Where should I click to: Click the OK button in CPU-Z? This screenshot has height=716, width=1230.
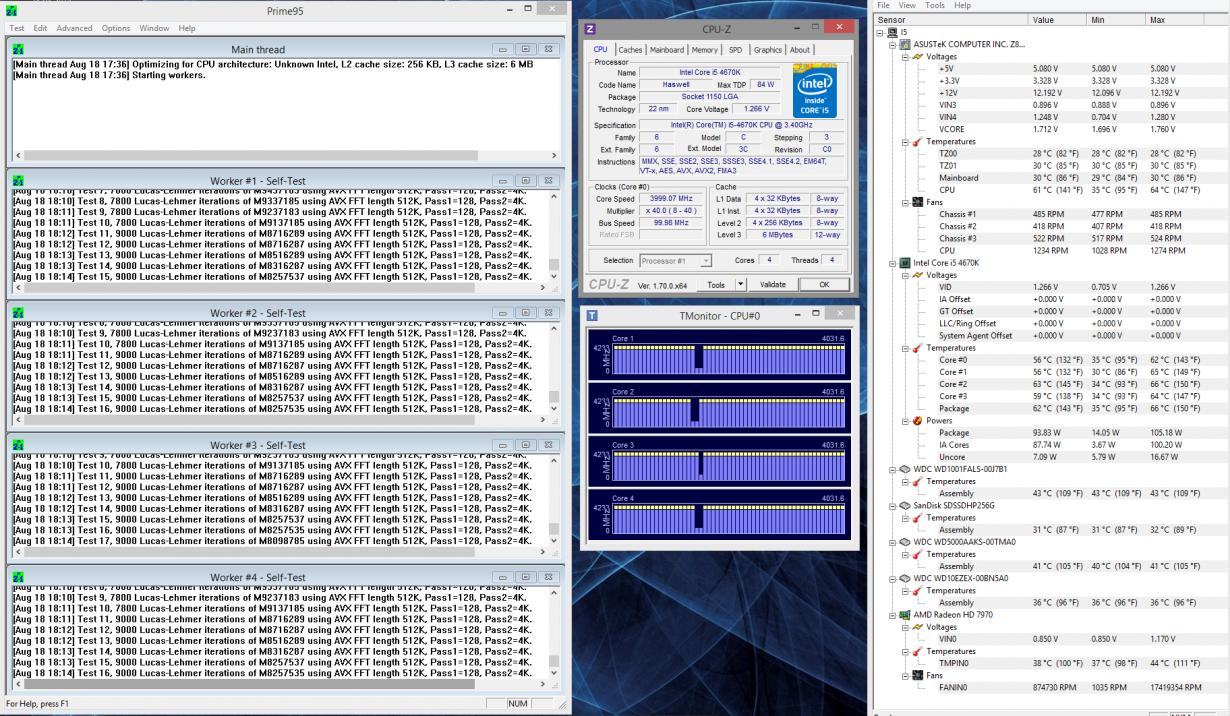pos(825,284)
